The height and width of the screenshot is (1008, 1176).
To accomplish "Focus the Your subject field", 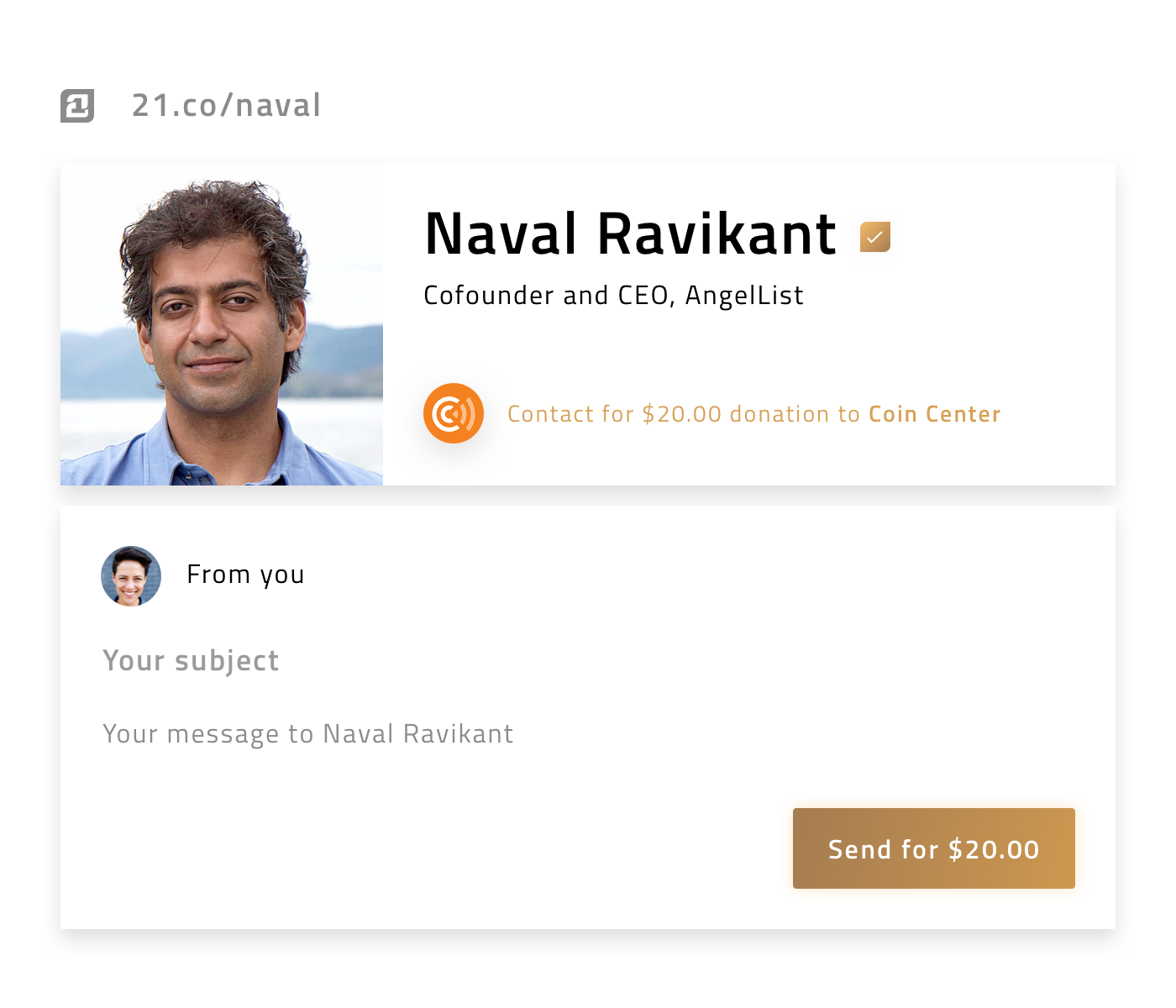I will 588,661.
